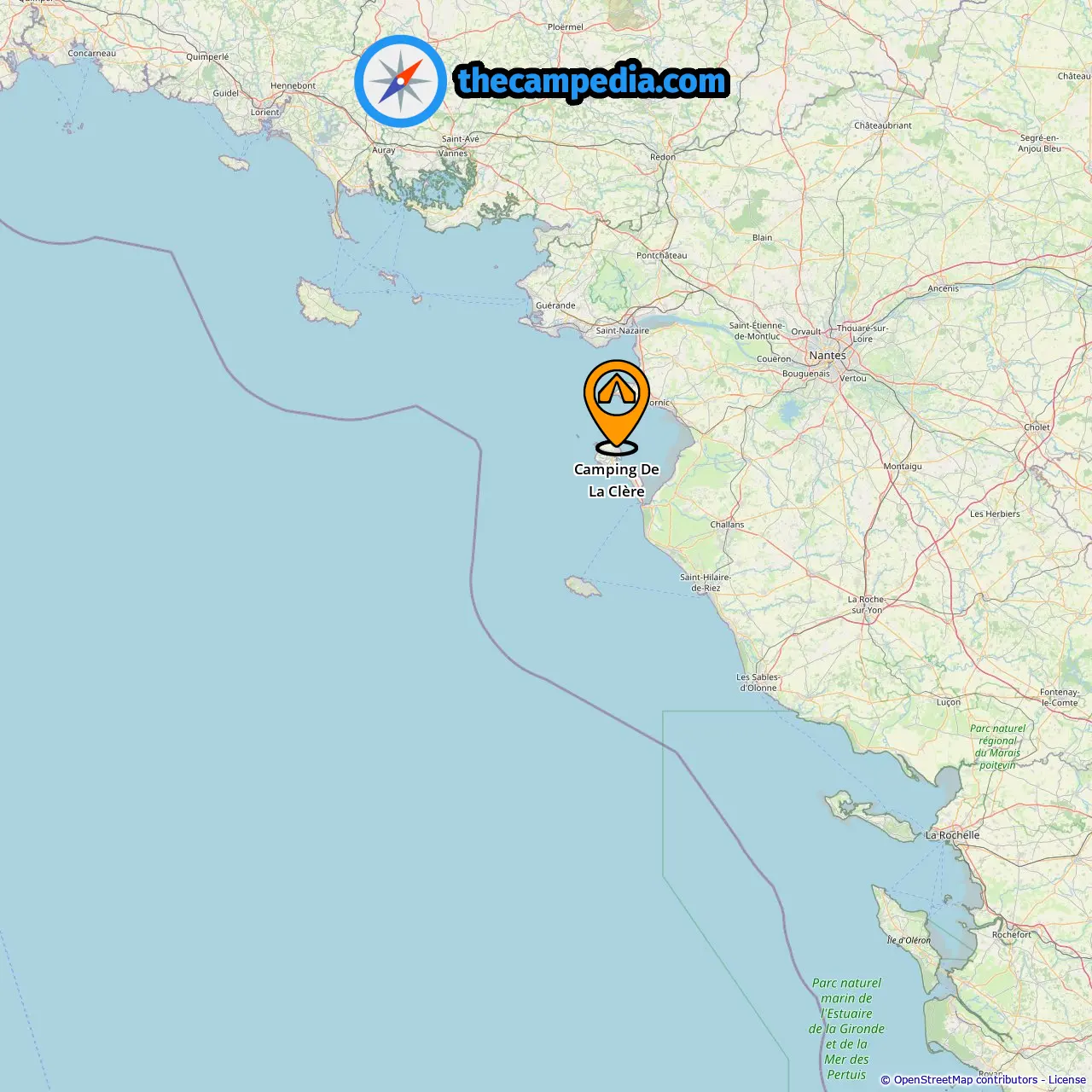Image resolution: width=1092 pixels, height=1092 pixels.
Task: Open the thecampedia.com logo text
Action: pyautogui.click(x=592, y=82)
